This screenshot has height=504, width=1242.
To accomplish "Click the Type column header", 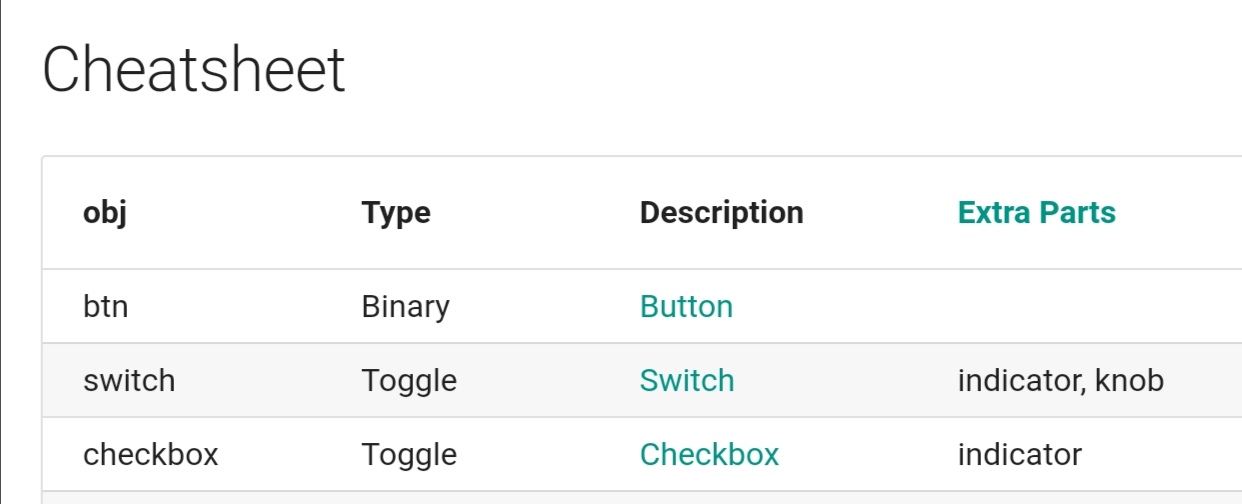I will [396, 213].
